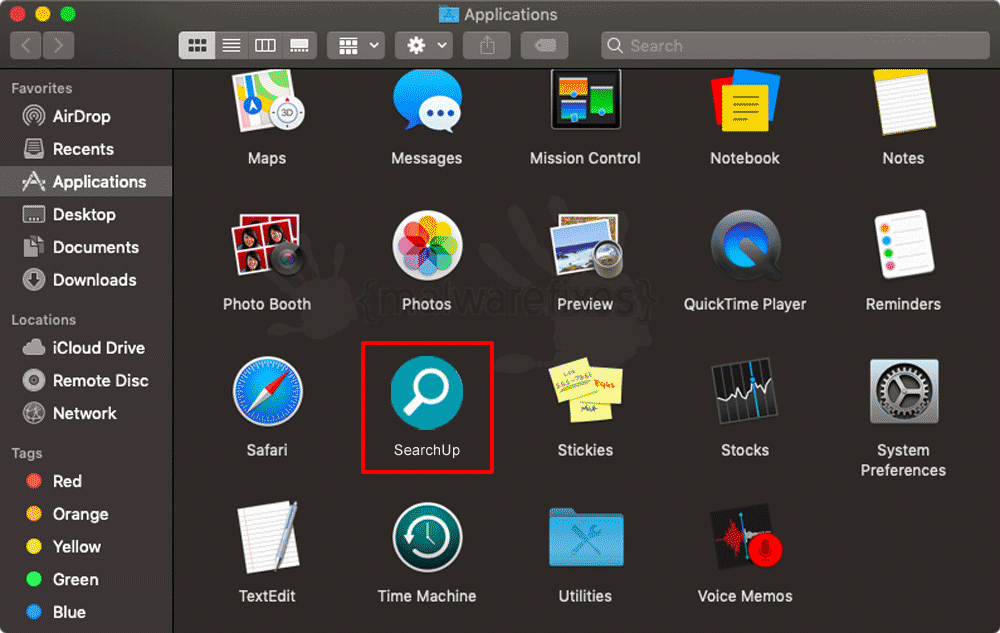Open the Stocks app icon
This screenshot has width=1000, height=633.
tap(745, 391)
